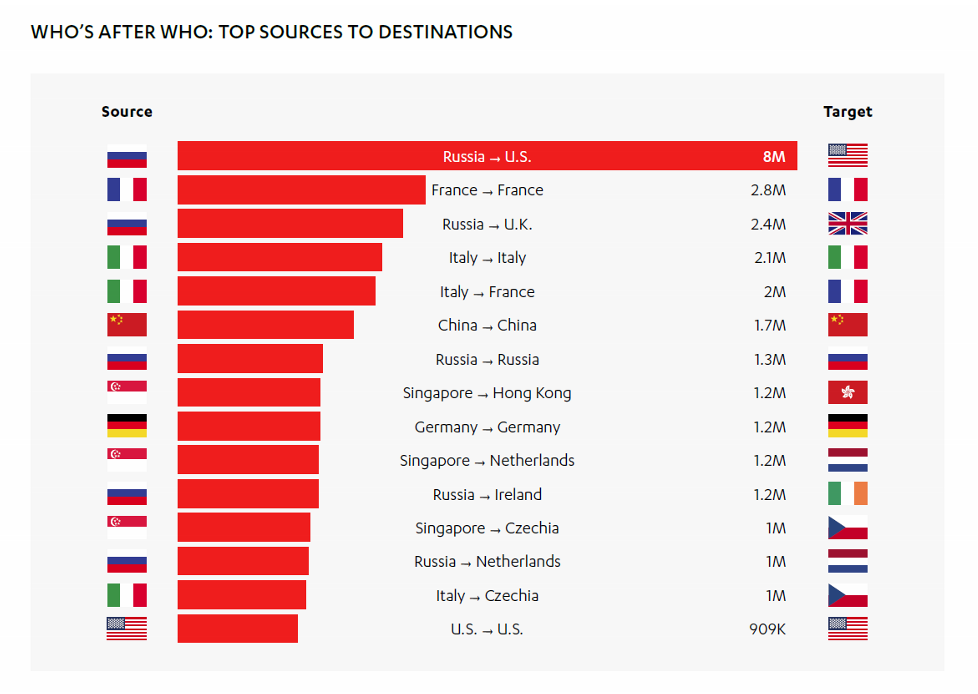Click the Singapore → Hong Kong label
Screen dimensions: 978x694
(487, 393)
